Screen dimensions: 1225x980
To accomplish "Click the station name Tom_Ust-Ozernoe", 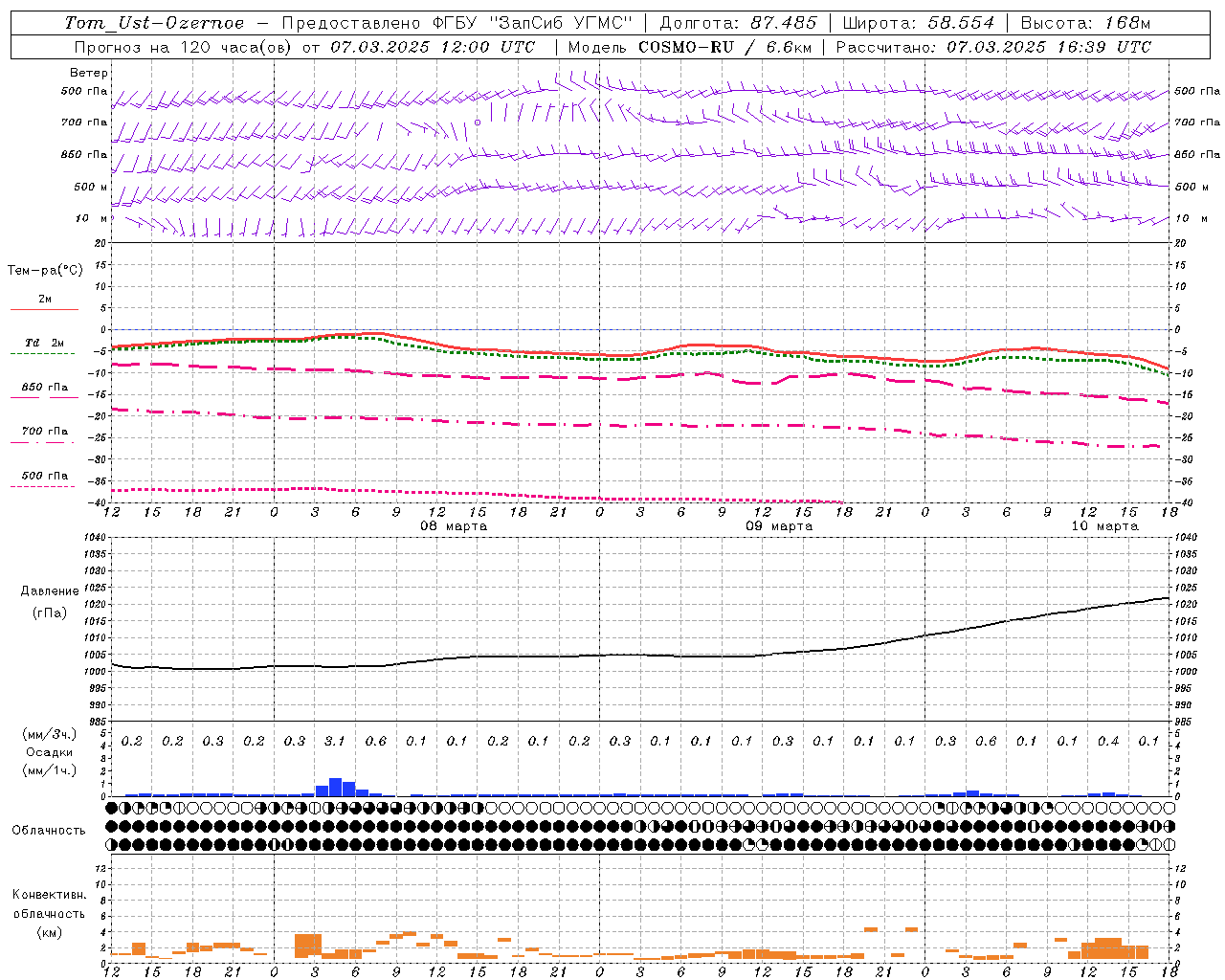I will 154,23.
